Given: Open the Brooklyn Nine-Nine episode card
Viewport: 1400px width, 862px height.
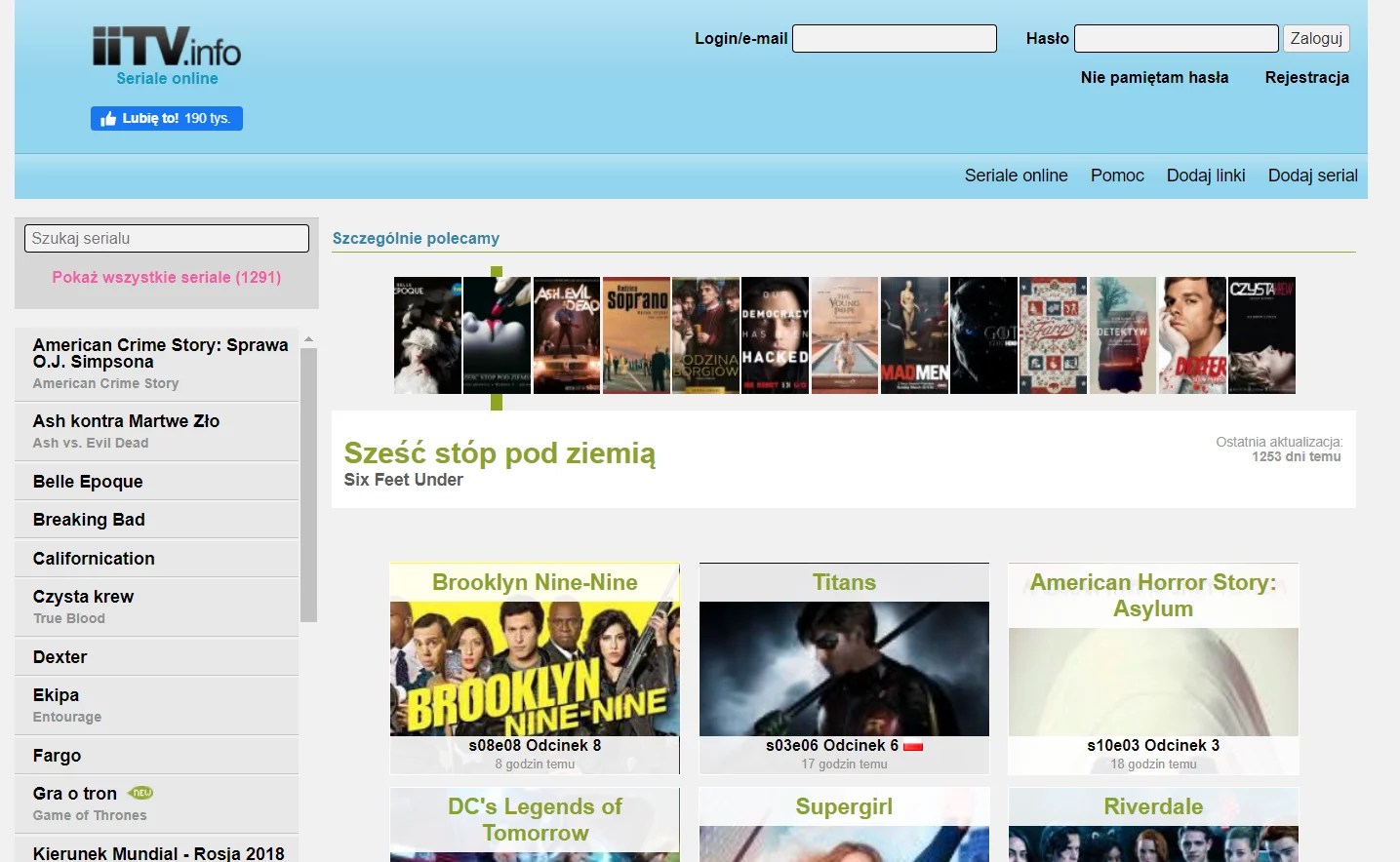Looking at the screenshot, I should coord(534,668).
